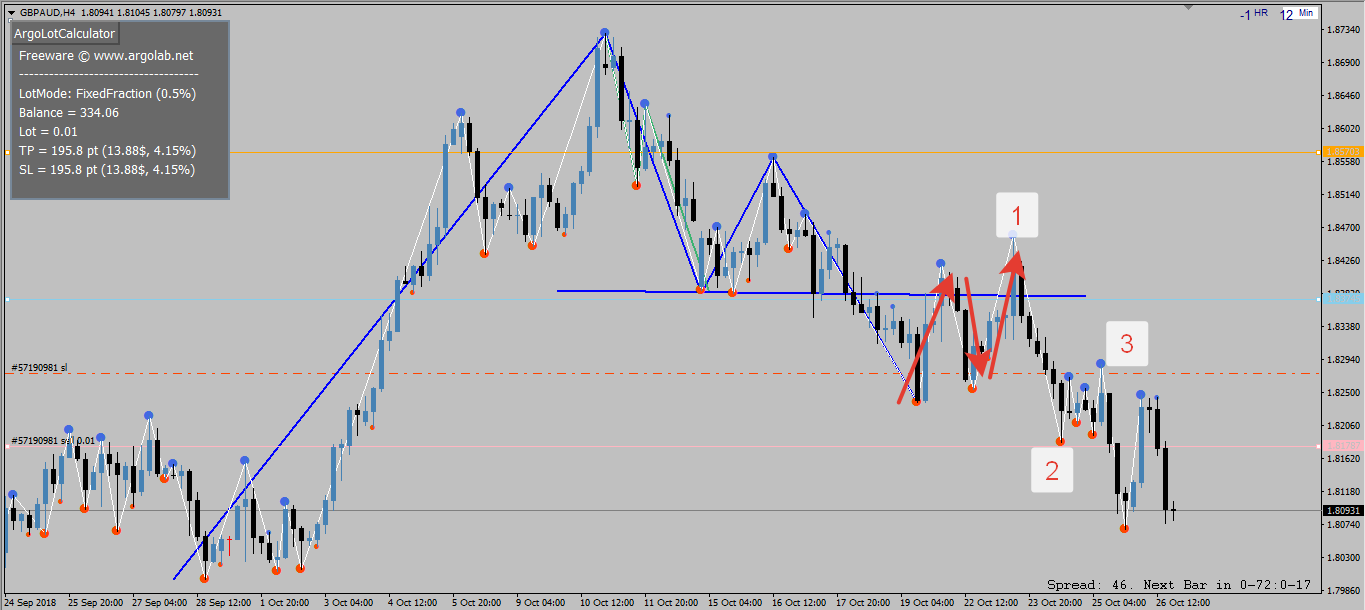Click the '1 Oct 20:00' time label

coord(284,603)
